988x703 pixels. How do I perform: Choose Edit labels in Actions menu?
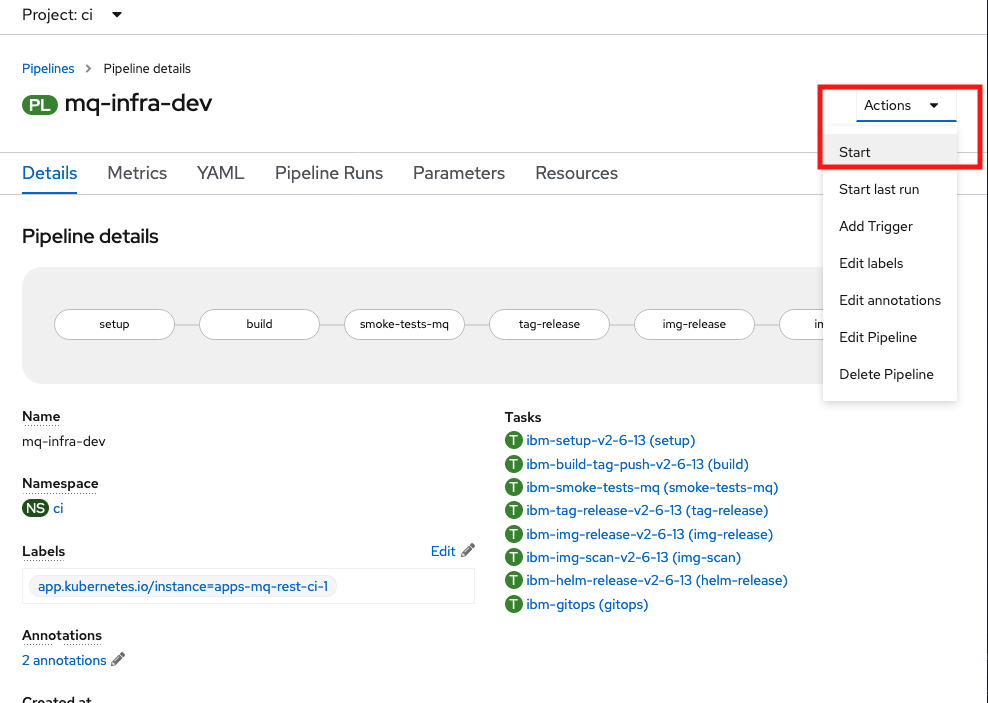[x=890, y=263]
